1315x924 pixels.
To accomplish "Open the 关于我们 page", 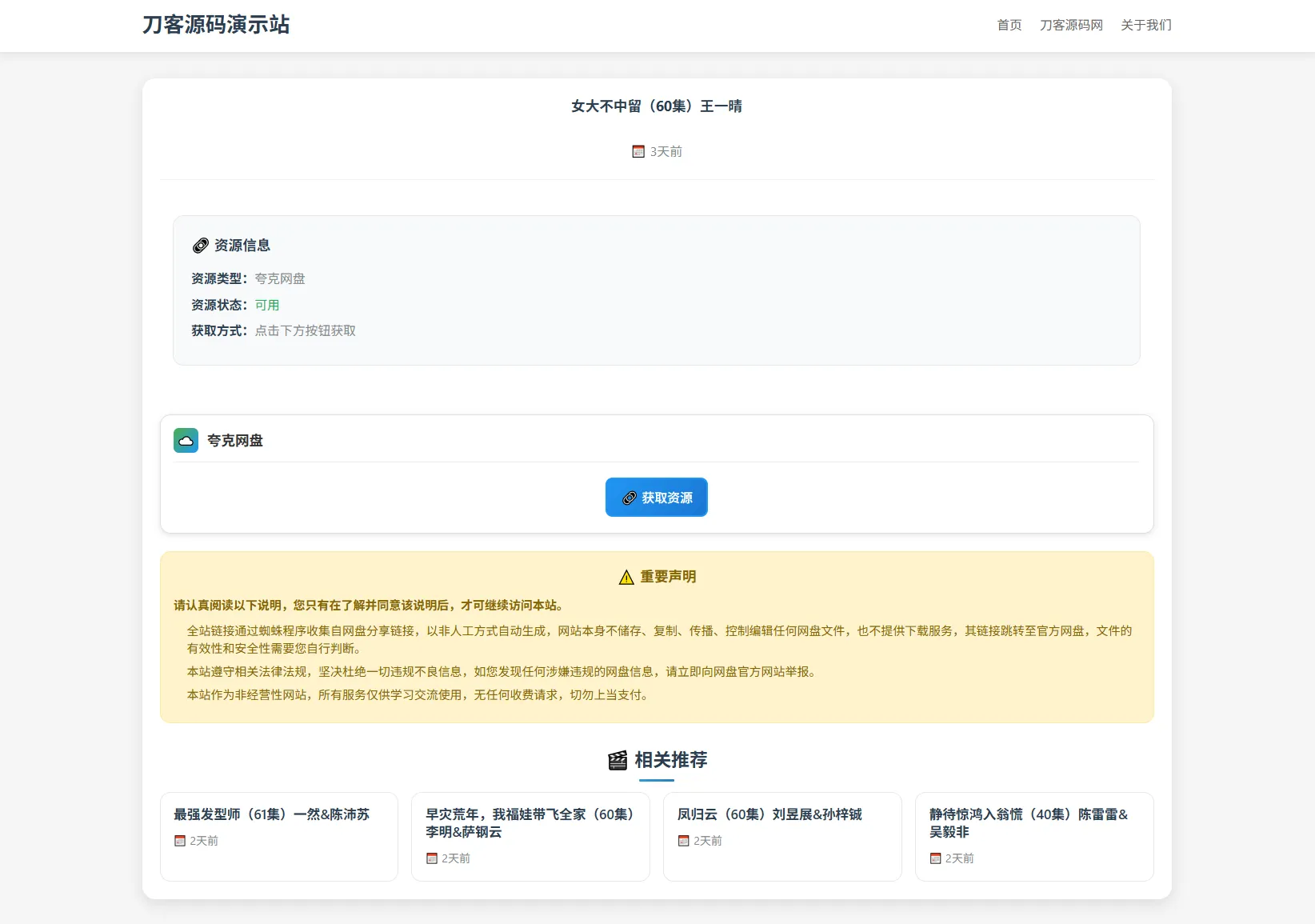I will (1145, 25).
